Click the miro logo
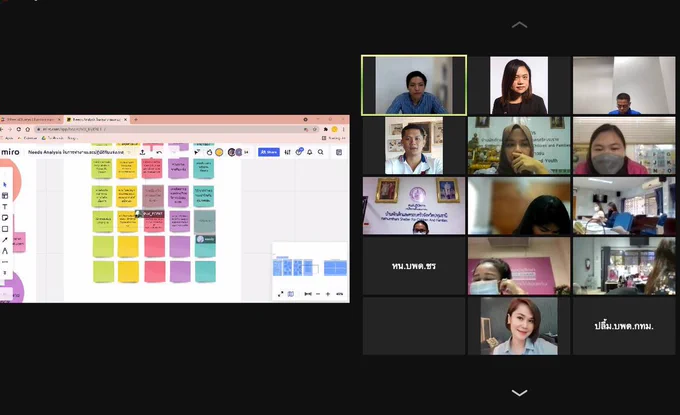680x415 pixels. pyautogui.click(x=10, y=152)
